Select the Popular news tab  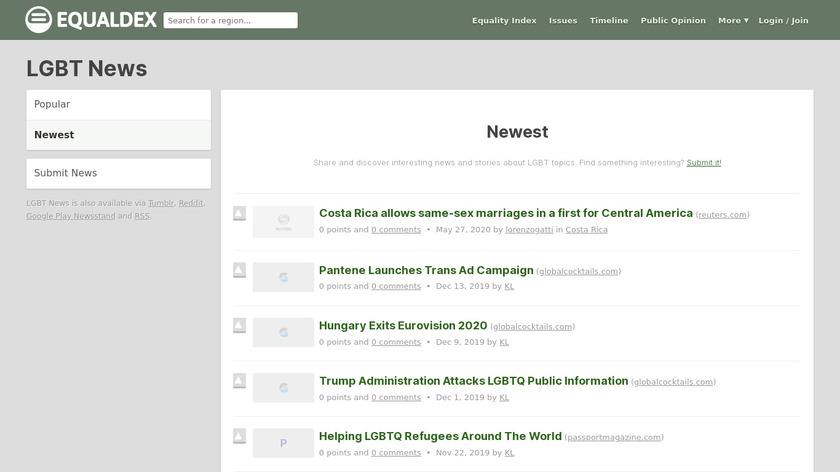[118, 104]
